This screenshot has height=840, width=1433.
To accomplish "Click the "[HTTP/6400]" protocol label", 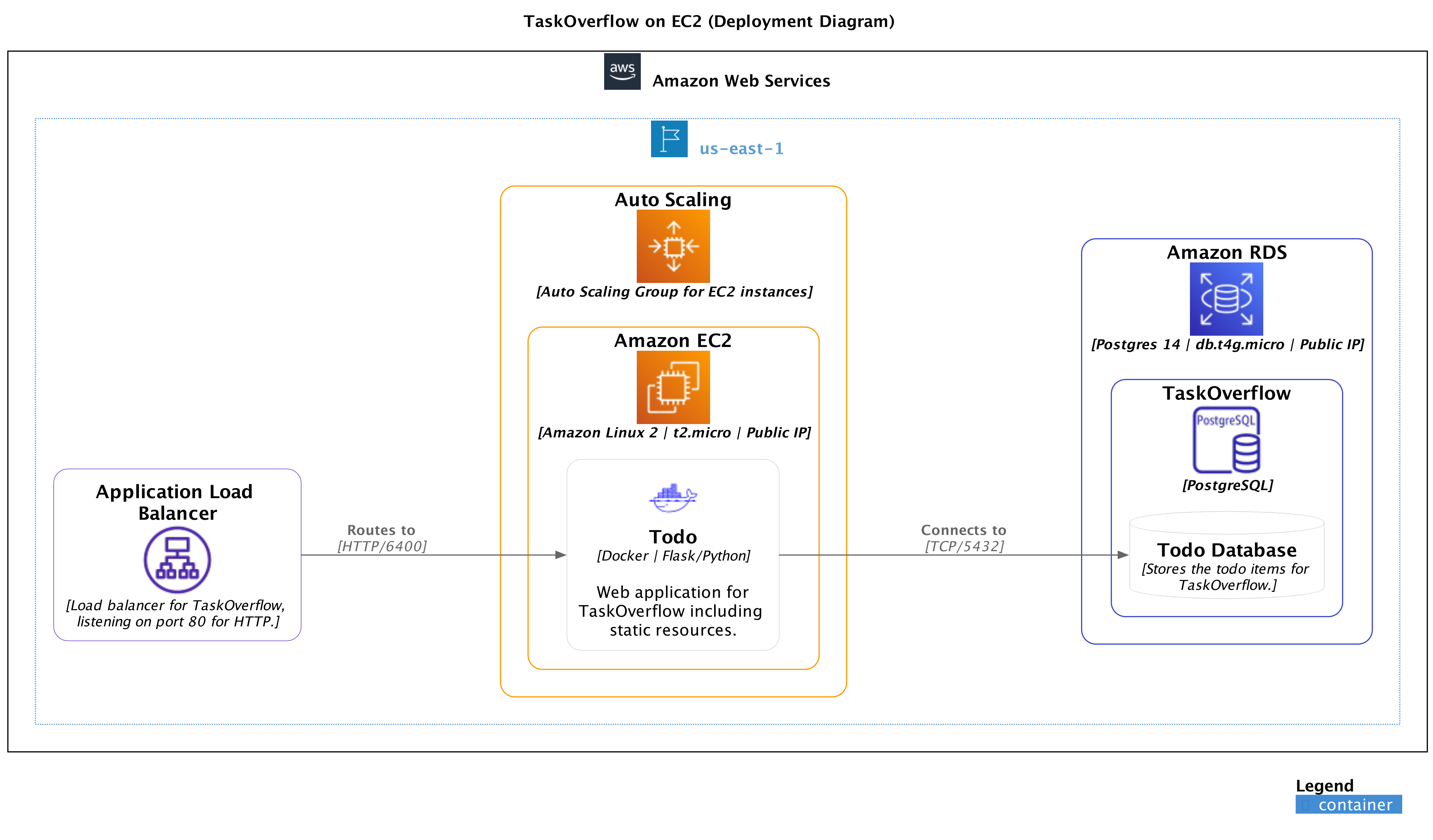I will pos(382,546).
